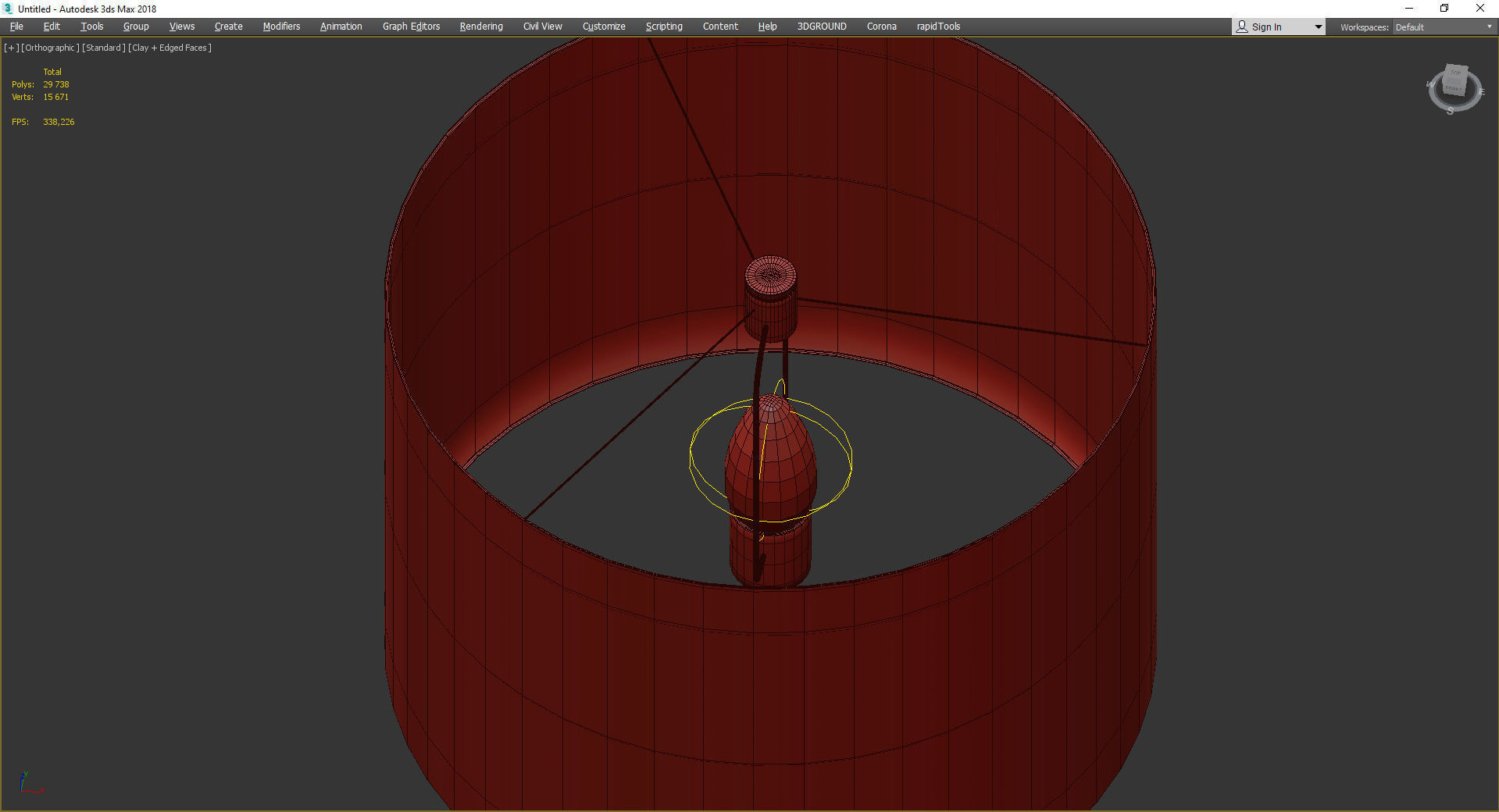Image resolution: width=1499 pixels, height=812 pixels.
Task: Click the viewport [+] general menu label
Action: [11, 48]
